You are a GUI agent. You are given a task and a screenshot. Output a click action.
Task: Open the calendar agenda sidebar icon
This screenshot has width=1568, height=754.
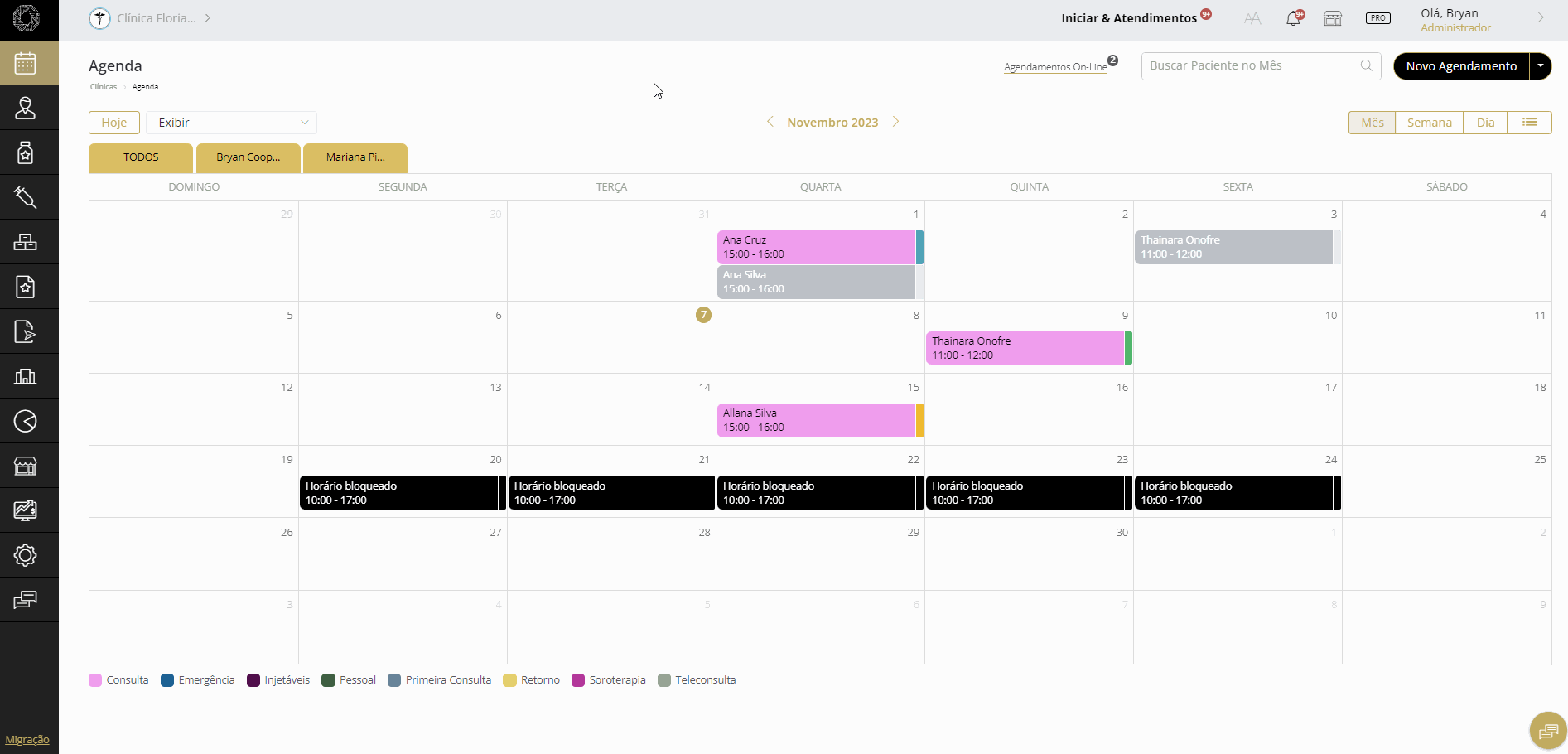click(x=26, y=63)
